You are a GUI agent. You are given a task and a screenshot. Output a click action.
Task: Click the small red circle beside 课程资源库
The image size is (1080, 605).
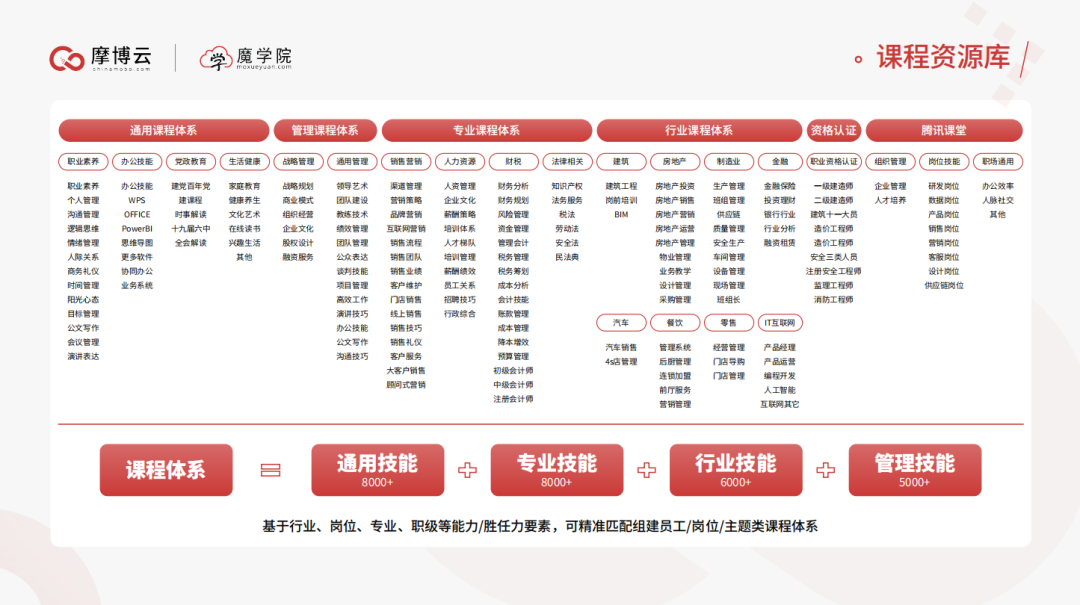tap(858, 59)
